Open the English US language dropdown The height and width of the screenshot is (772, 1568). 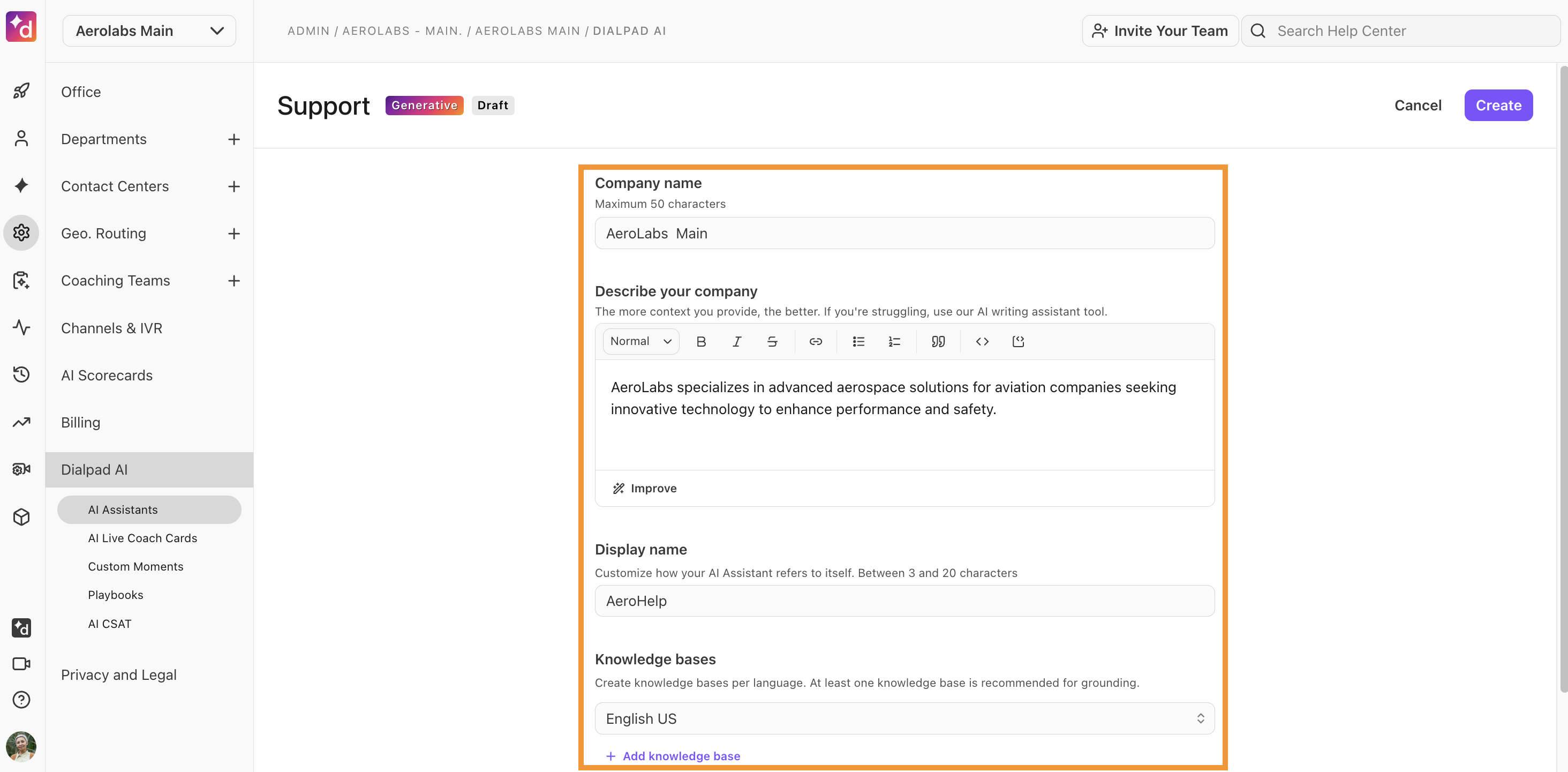pos(904,718)
